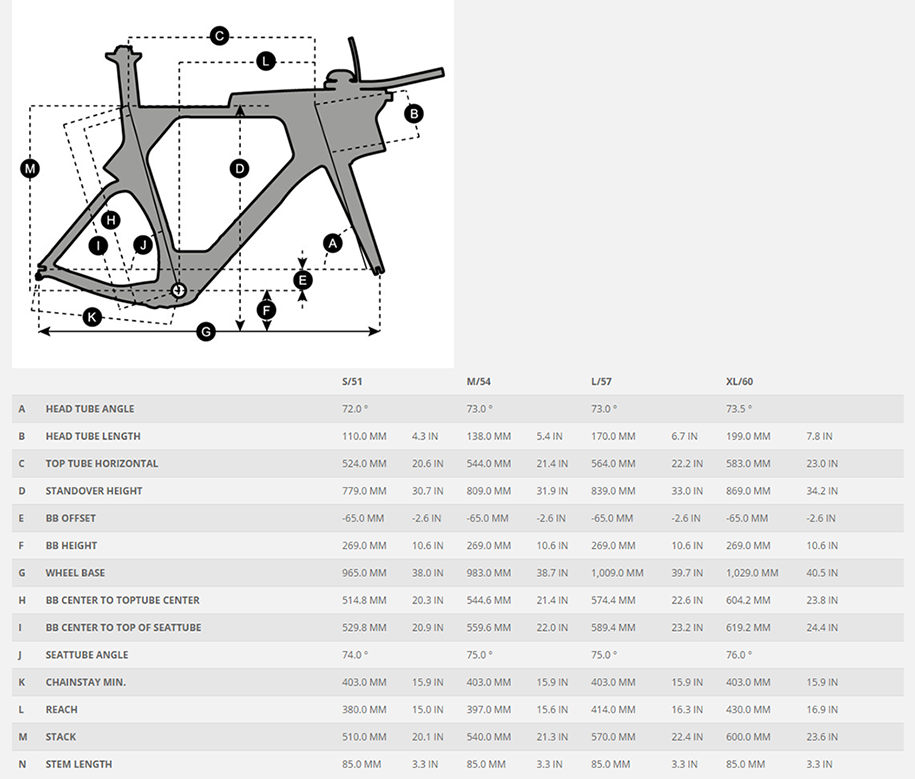The height and width of the screenshot is (779, 915).
Task: Click the circled K chainstay marker
Action: tap(92, 317)
